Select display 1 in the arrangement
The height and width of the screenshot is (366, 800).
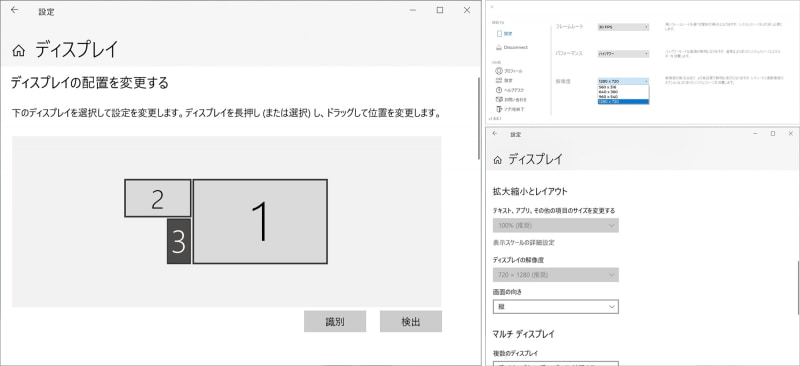(260, 222)
